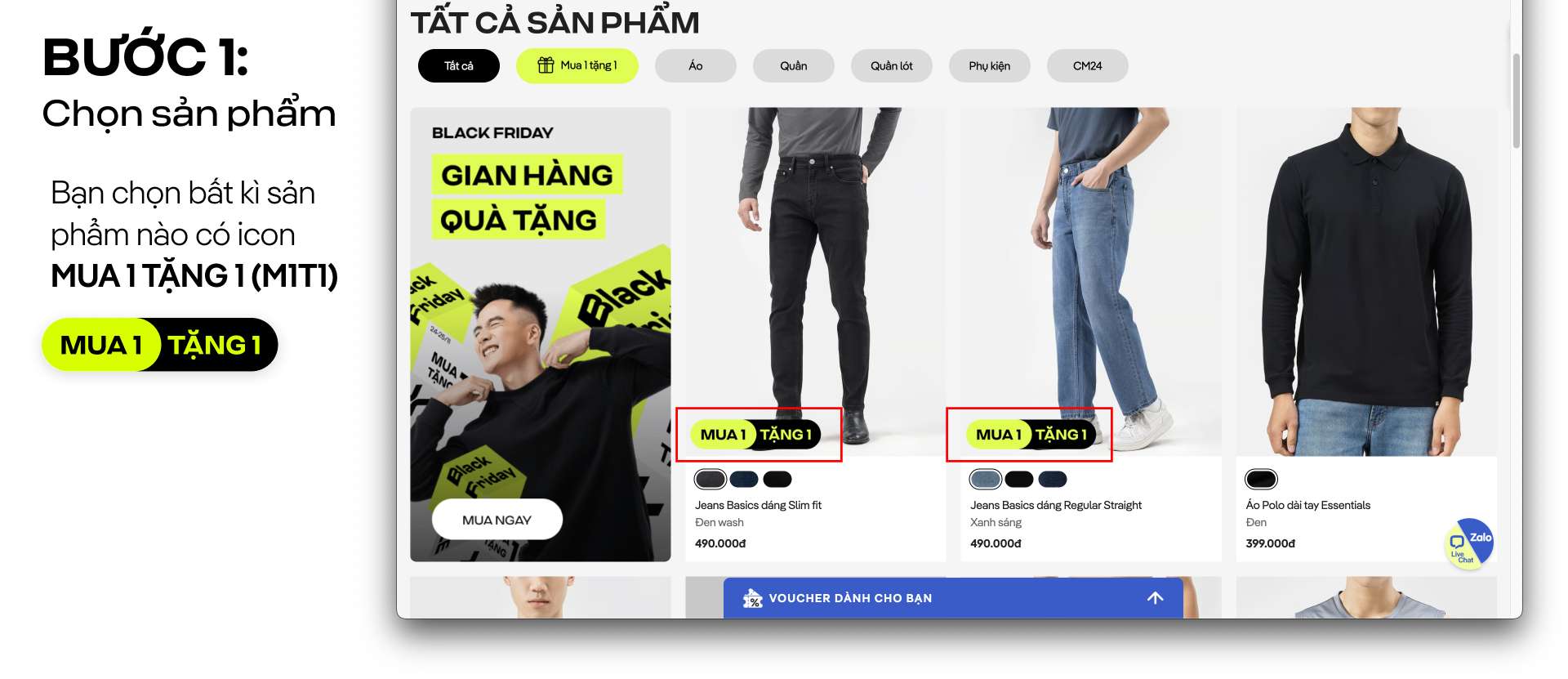Viewport: 1568px width, 679px height.
Task: Select the black swatch for Polo shirt
Action: click(x=1261, y=479)
